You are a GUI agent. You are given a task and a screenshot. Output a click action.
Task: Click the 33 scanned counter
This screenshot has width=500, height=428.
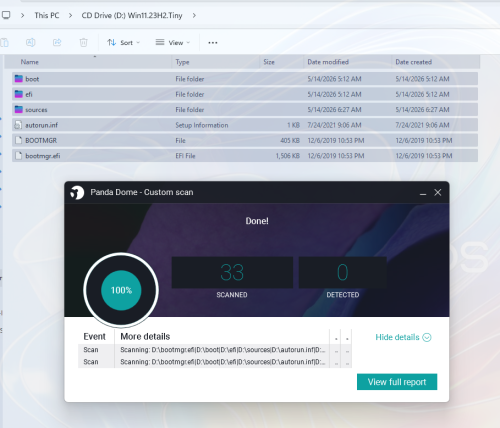(232, 272)
